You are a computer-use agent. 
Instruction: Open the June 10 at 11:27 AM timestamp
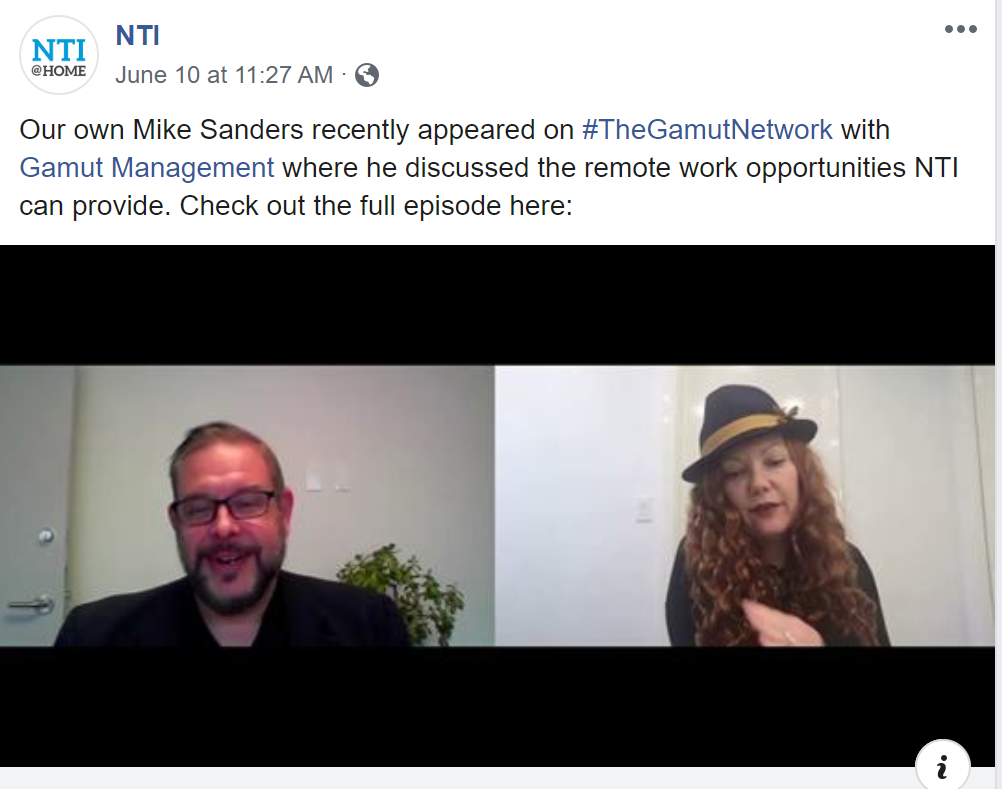pos(224,75)
